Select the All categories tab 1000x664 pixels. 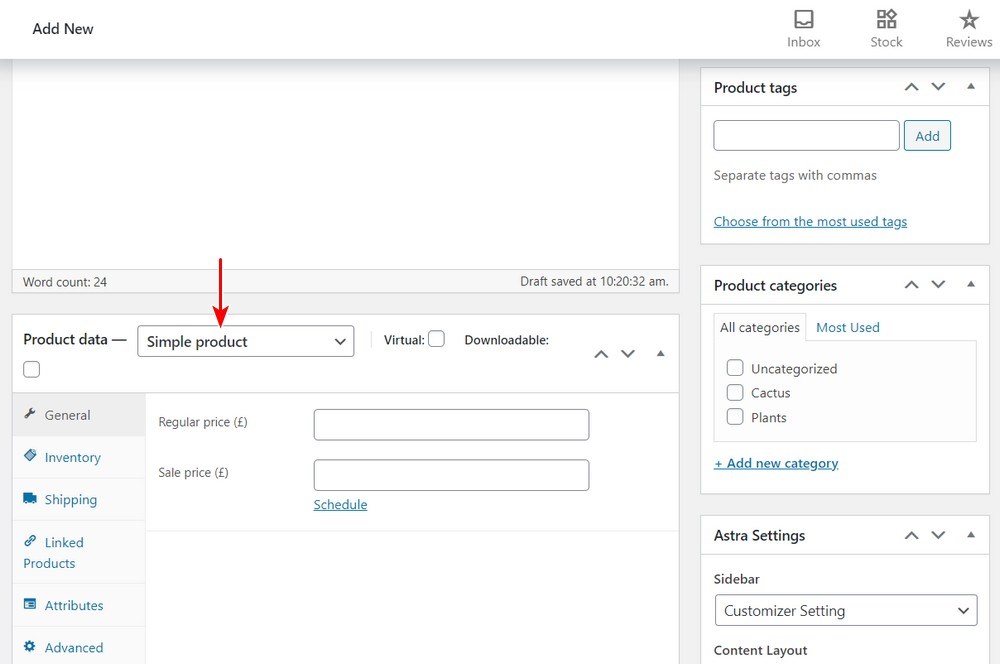760,327
